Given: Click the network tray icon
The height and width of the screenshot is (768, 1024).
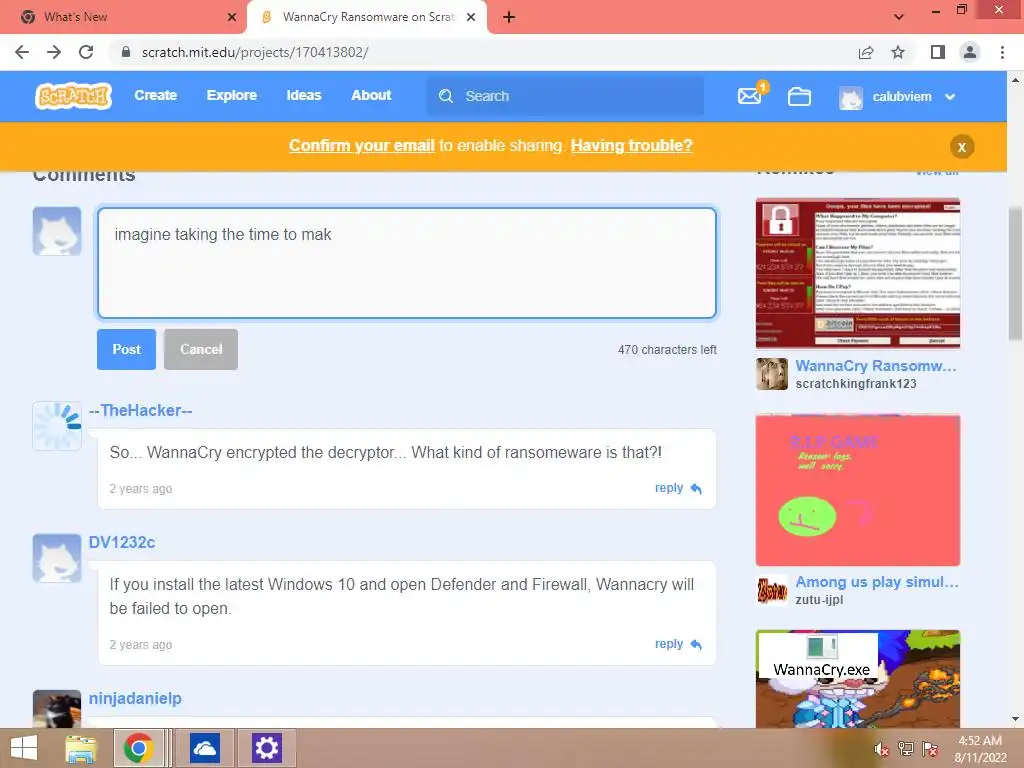Looking at the screenshot, I should point(906,749).
